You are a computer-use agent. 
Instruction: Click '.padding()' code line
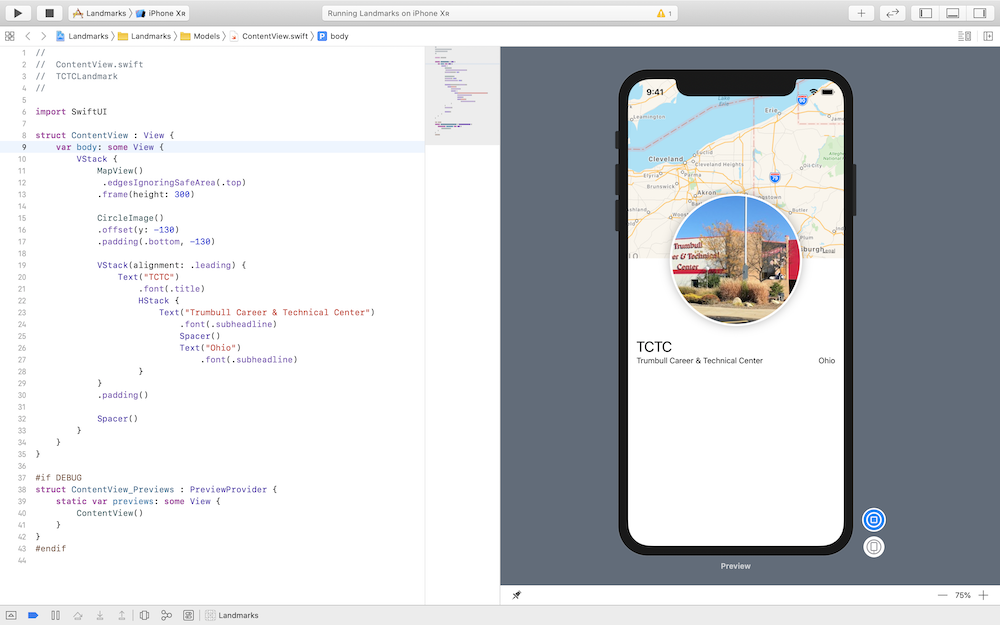(x=122, y=395)
